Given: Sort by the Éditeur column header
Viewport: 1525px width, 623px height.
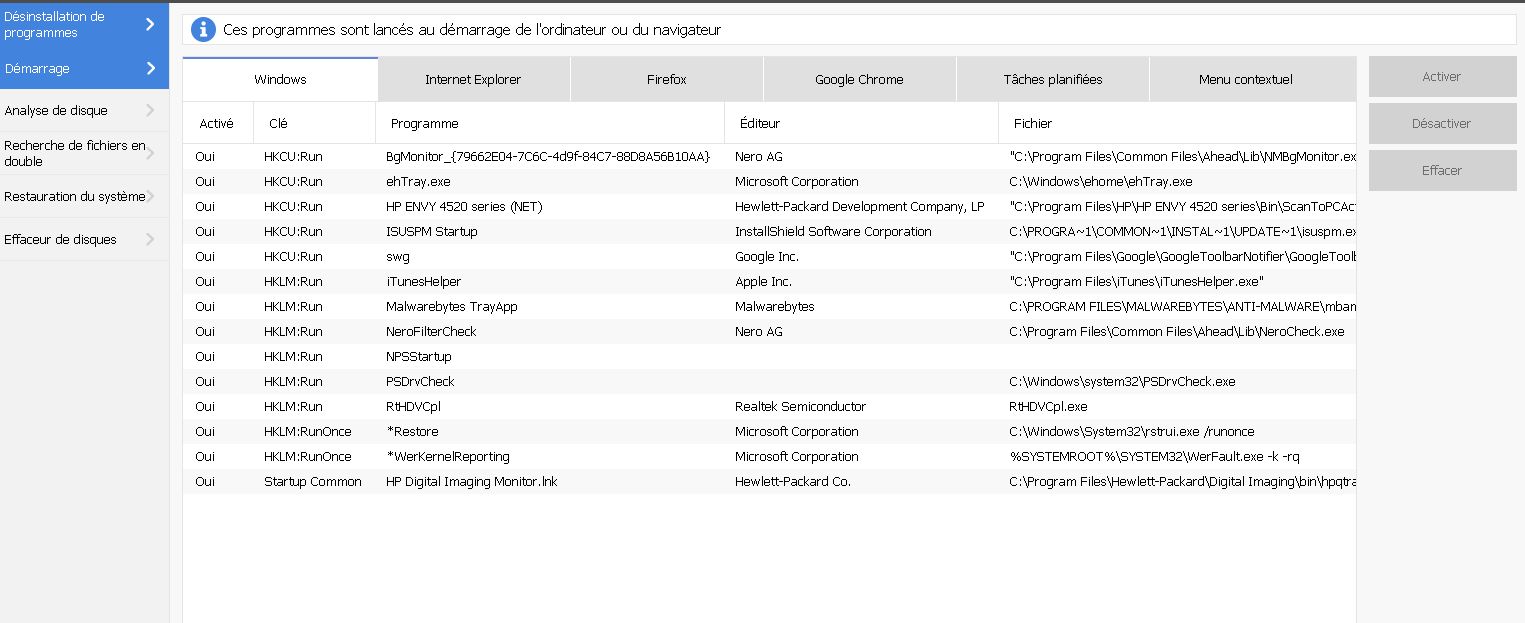Looking at the screenshot, I should [759, 123].
